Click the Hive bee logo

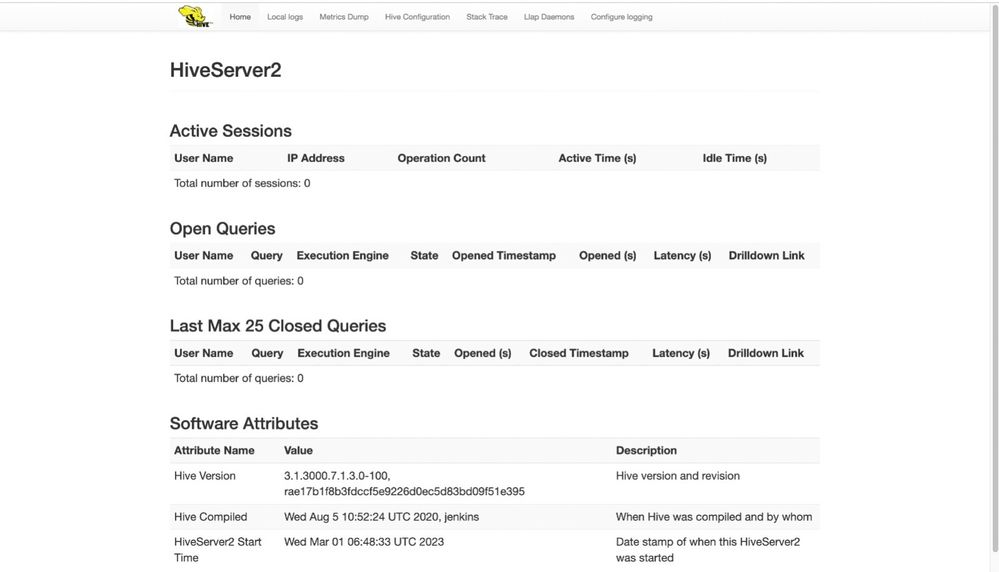[194, 17]
